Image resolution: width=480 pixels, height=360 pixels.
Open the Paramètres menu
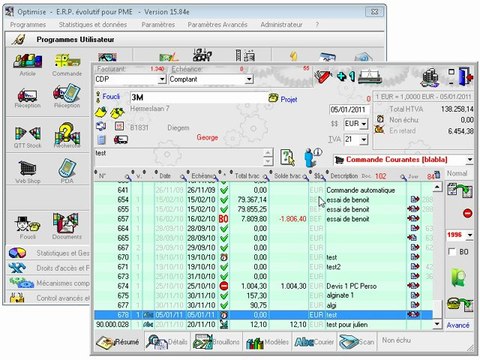(x=158, y=25)
